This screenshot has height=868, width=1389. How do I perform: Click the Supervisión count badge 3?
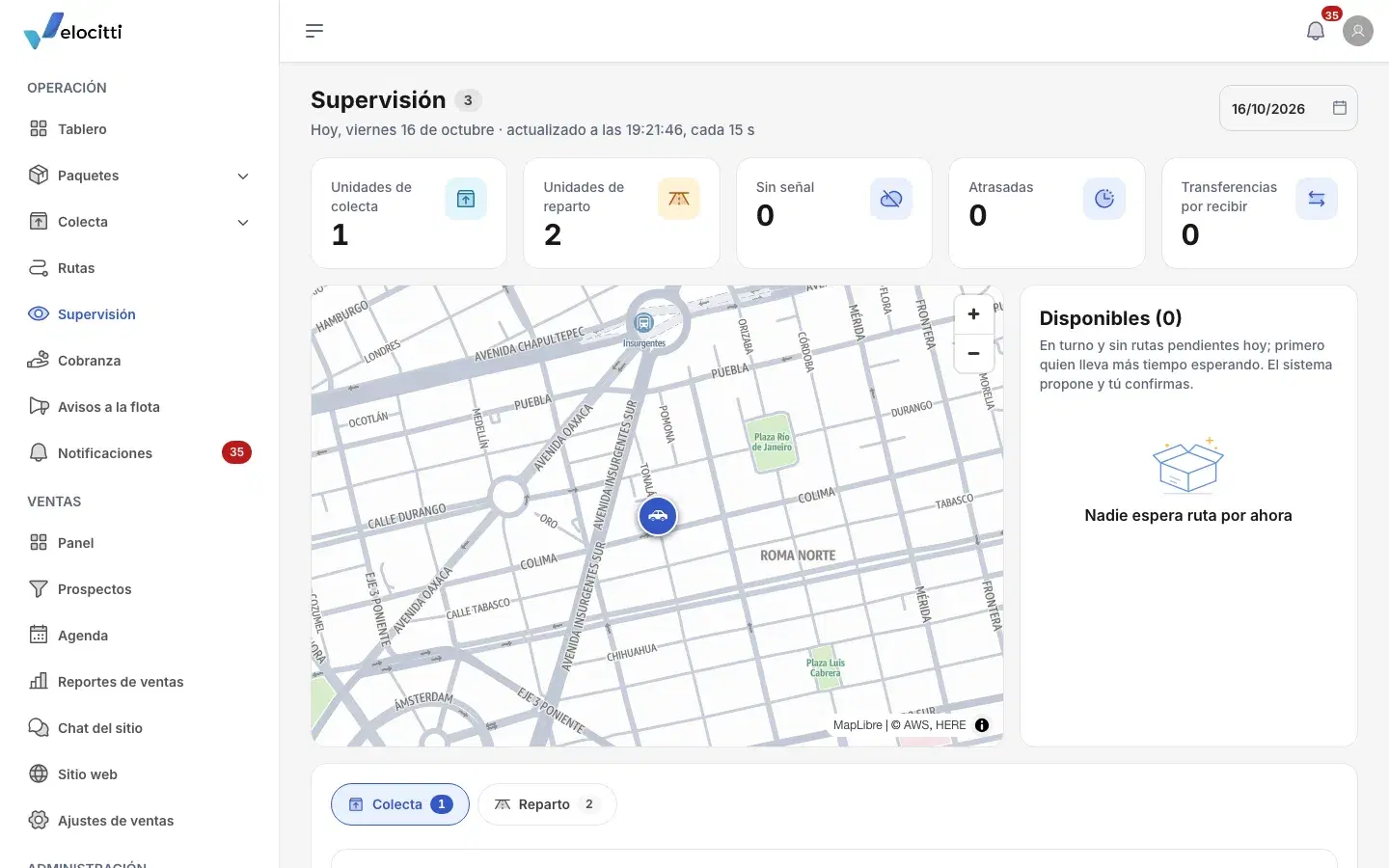(468, 100)
